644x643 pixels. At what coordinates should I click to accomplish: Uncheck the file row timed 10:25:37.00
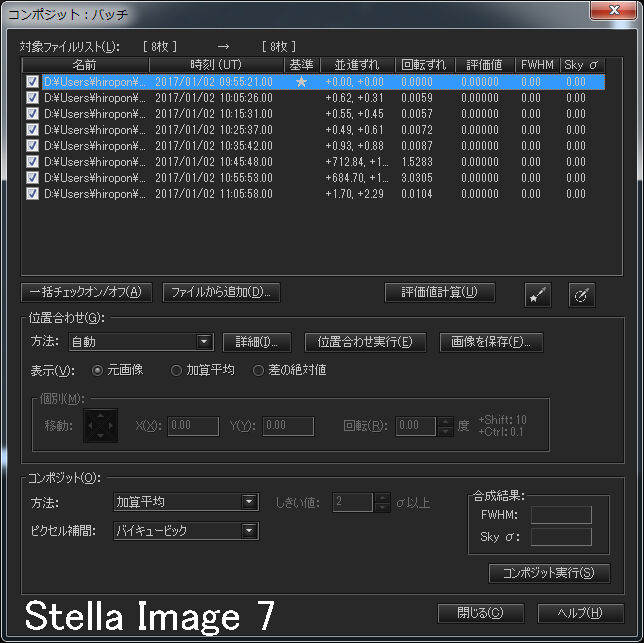click(32, 130)
